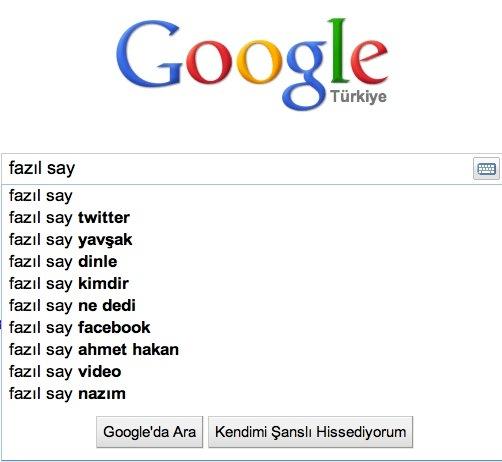The image size is (502, 462).
Task: Pick suggestion 'fazıl say yavşak'
Action: point(251,240)
